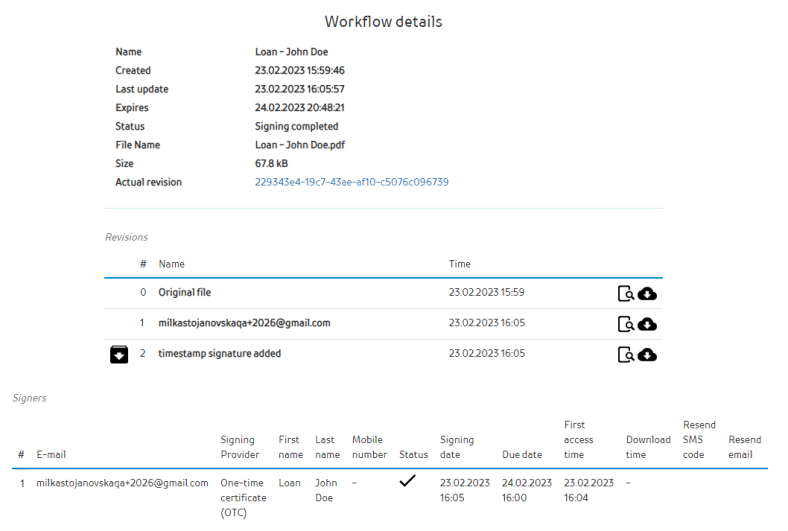
Task: Preview the Original file revision
Action: coord(625,293)
